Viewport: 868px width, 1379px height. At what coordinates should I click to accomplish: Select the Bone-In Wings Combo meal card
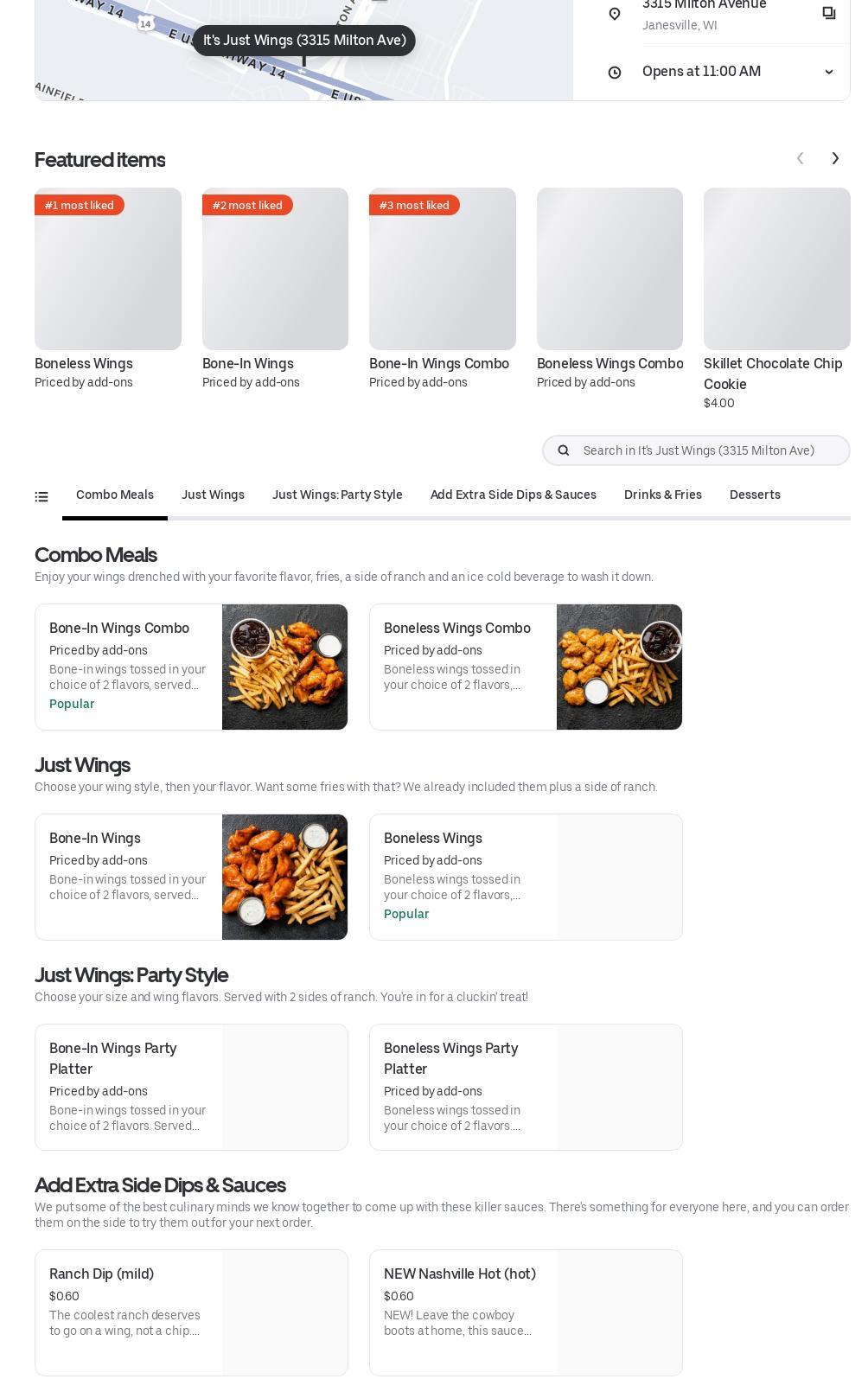(191, 667)
